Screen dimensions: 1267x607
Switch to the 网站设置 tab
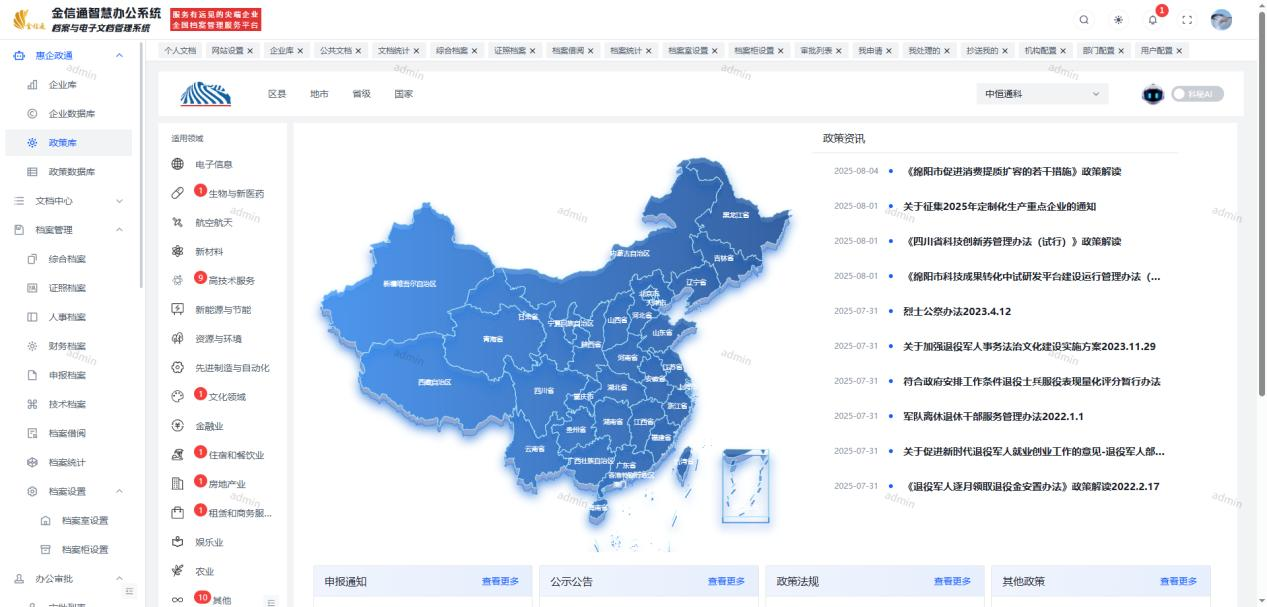[x=233, y=50]
